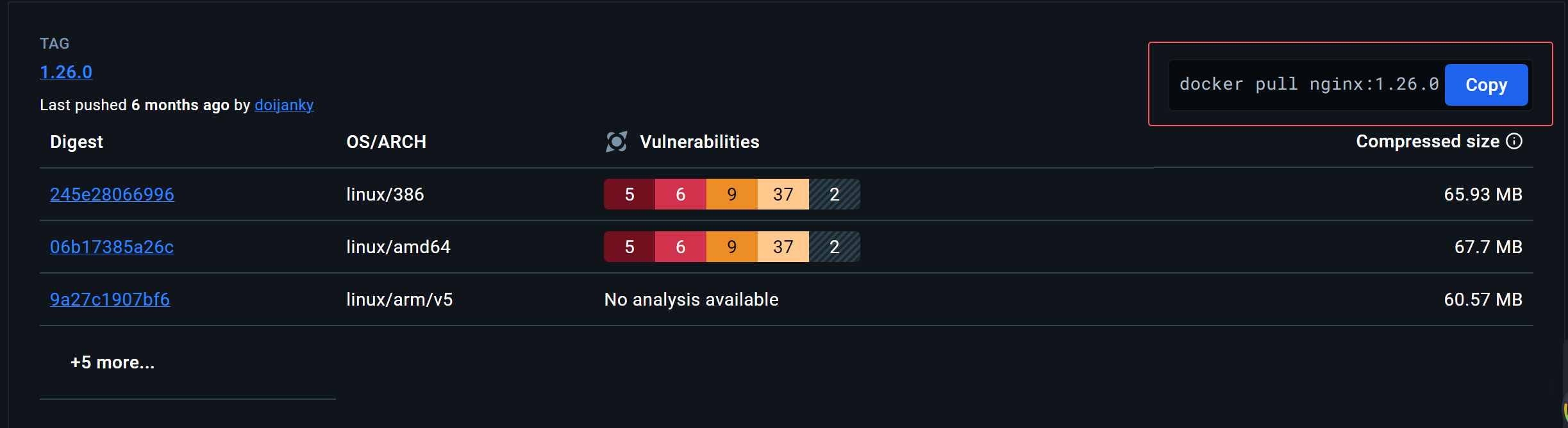Open digest 06b17385a26c
Screen dimensions: 1568x428
tap(112, 247)
